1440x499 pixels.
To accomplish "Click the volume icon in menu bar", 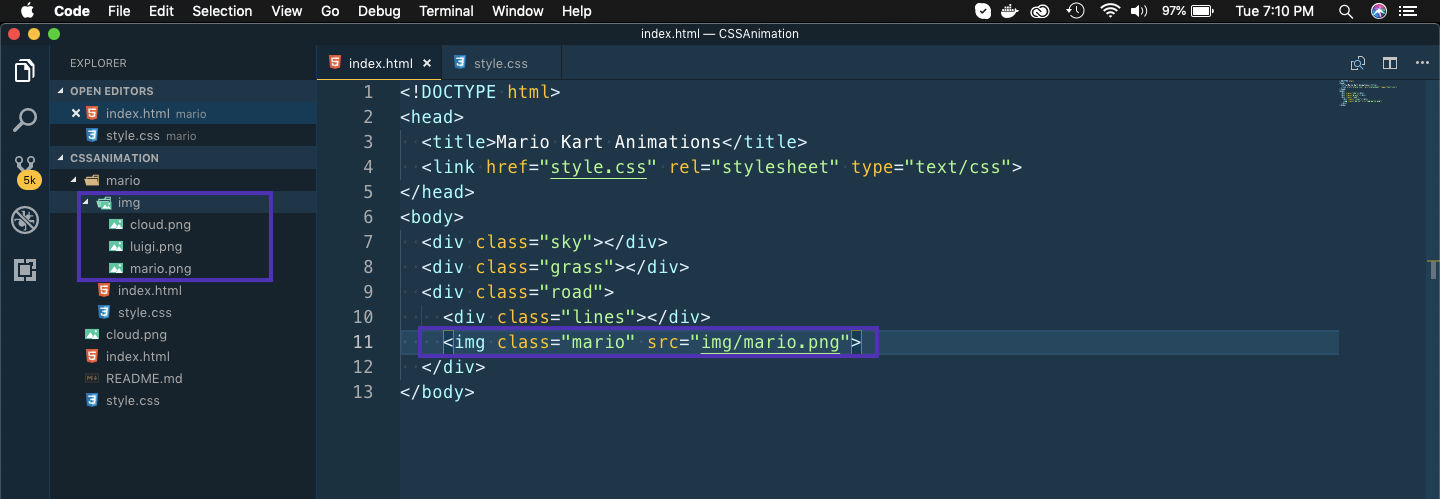I will pyautogui.click(x=1139, y=11).
